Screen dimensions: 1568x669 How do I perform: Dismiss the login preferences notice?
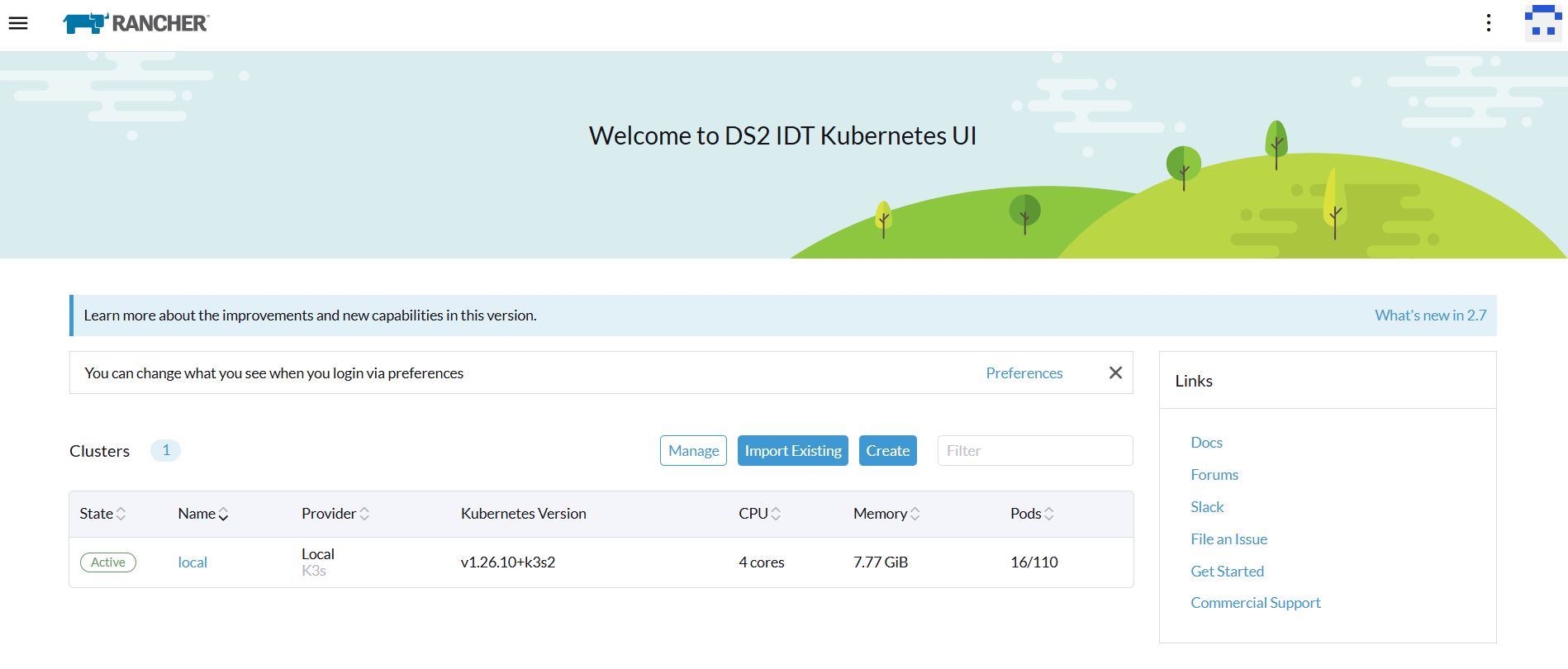(1114, 372)
